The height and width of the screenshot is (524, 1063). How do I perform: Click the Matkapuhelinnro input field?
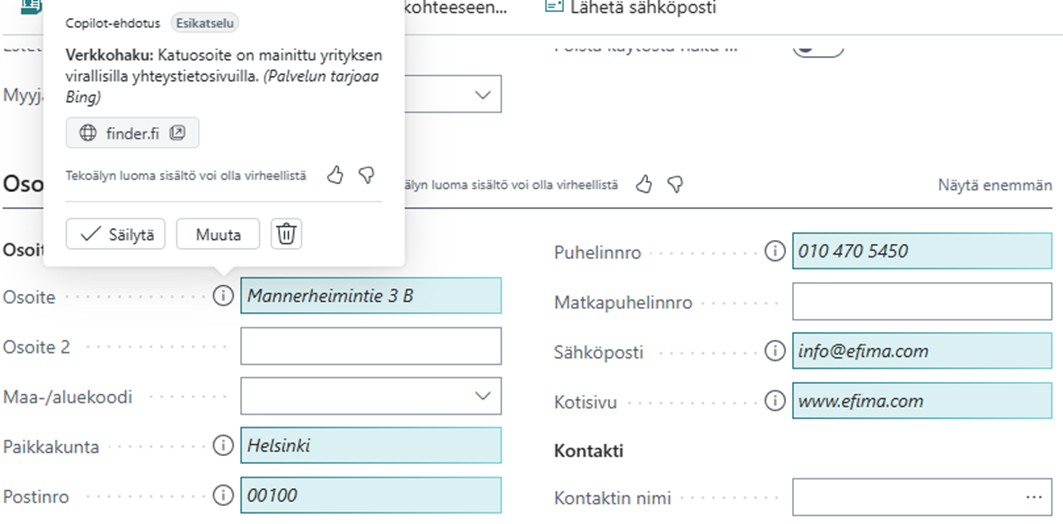point(921,301)
